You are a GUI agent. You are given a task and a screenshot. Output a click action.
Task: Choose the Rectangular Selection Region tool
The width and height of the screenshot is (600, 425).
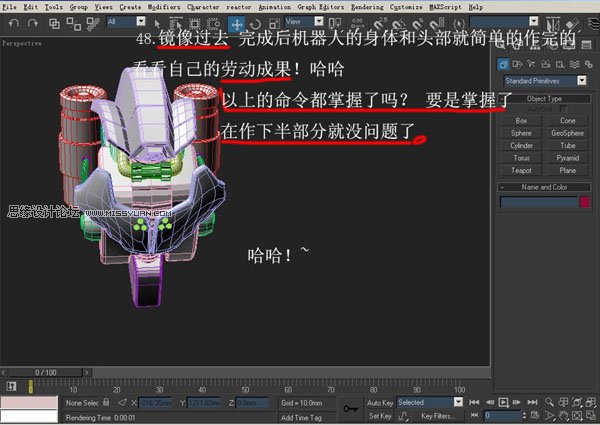tap(195, 24)
